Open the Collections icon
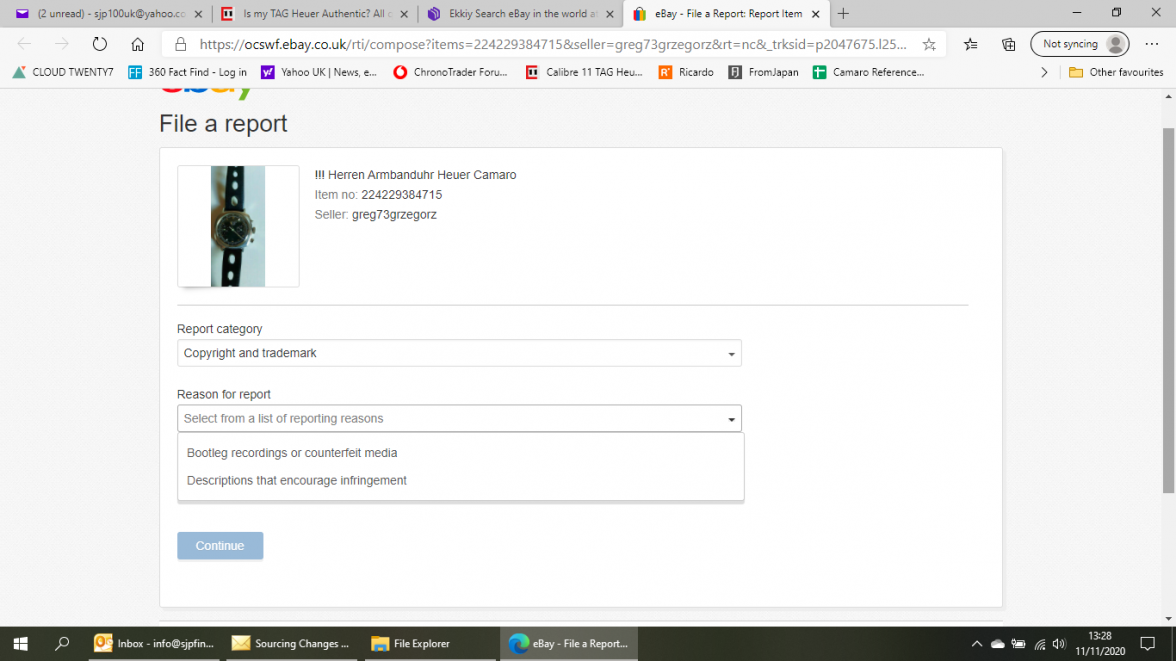 [1009, 44]
